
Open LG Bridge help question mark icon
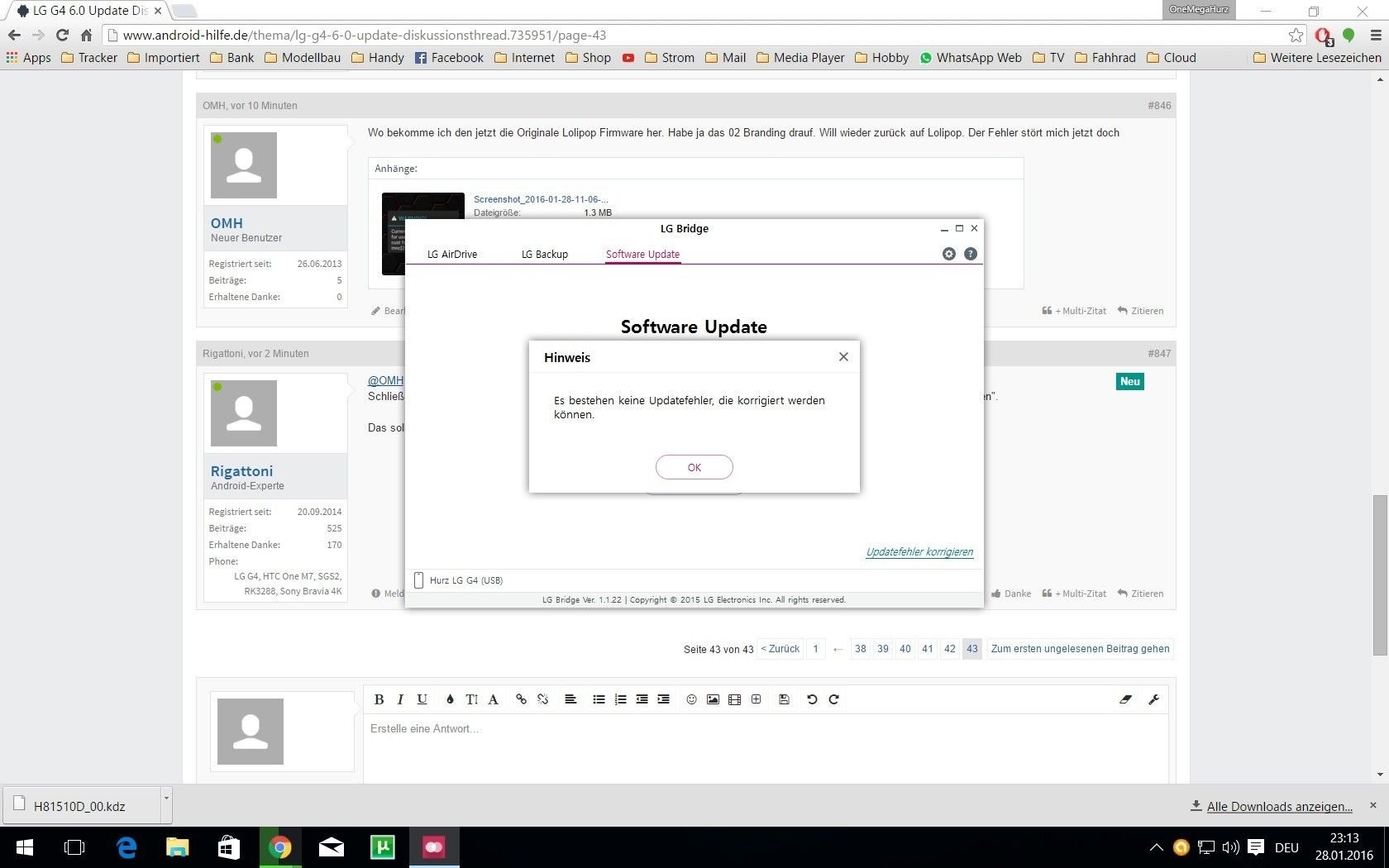[971, 254]
